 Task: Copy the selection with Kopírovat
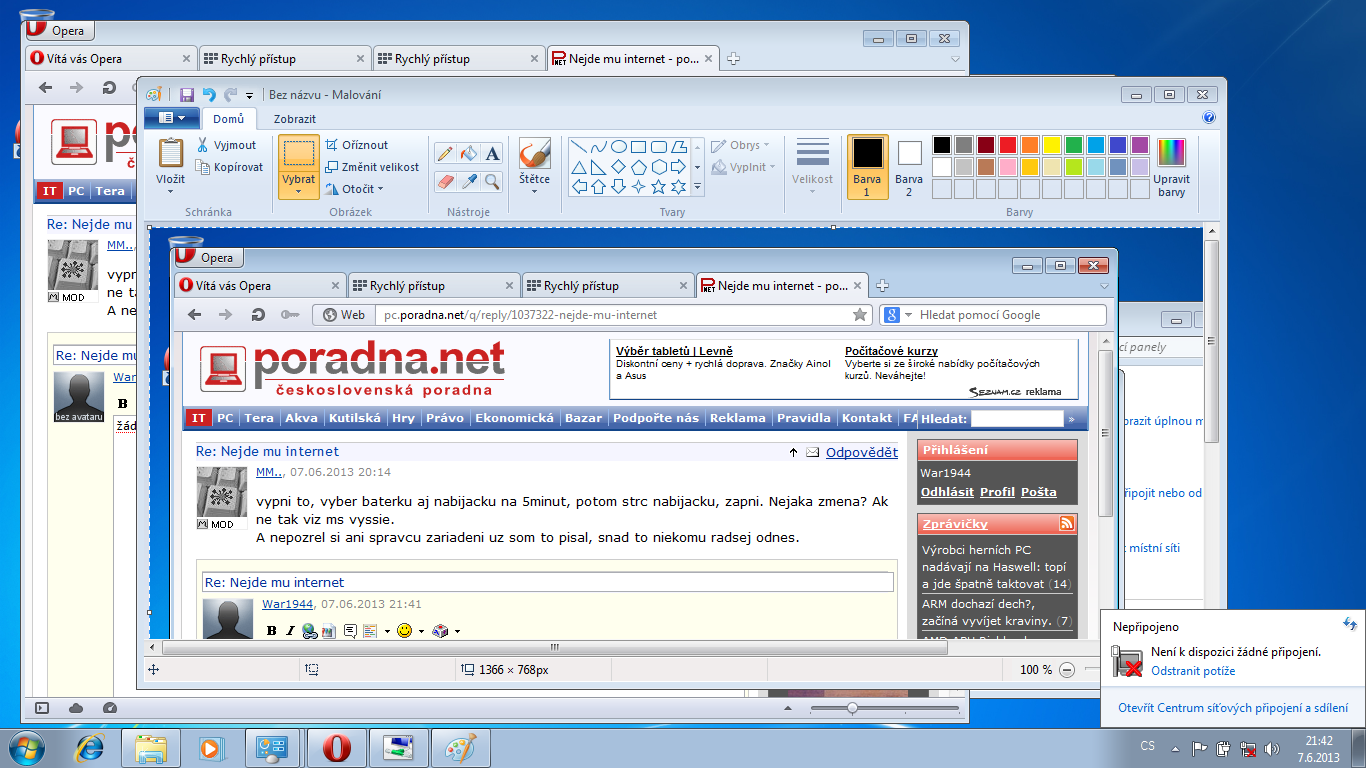pyautogui.click(x=230, y=167)
